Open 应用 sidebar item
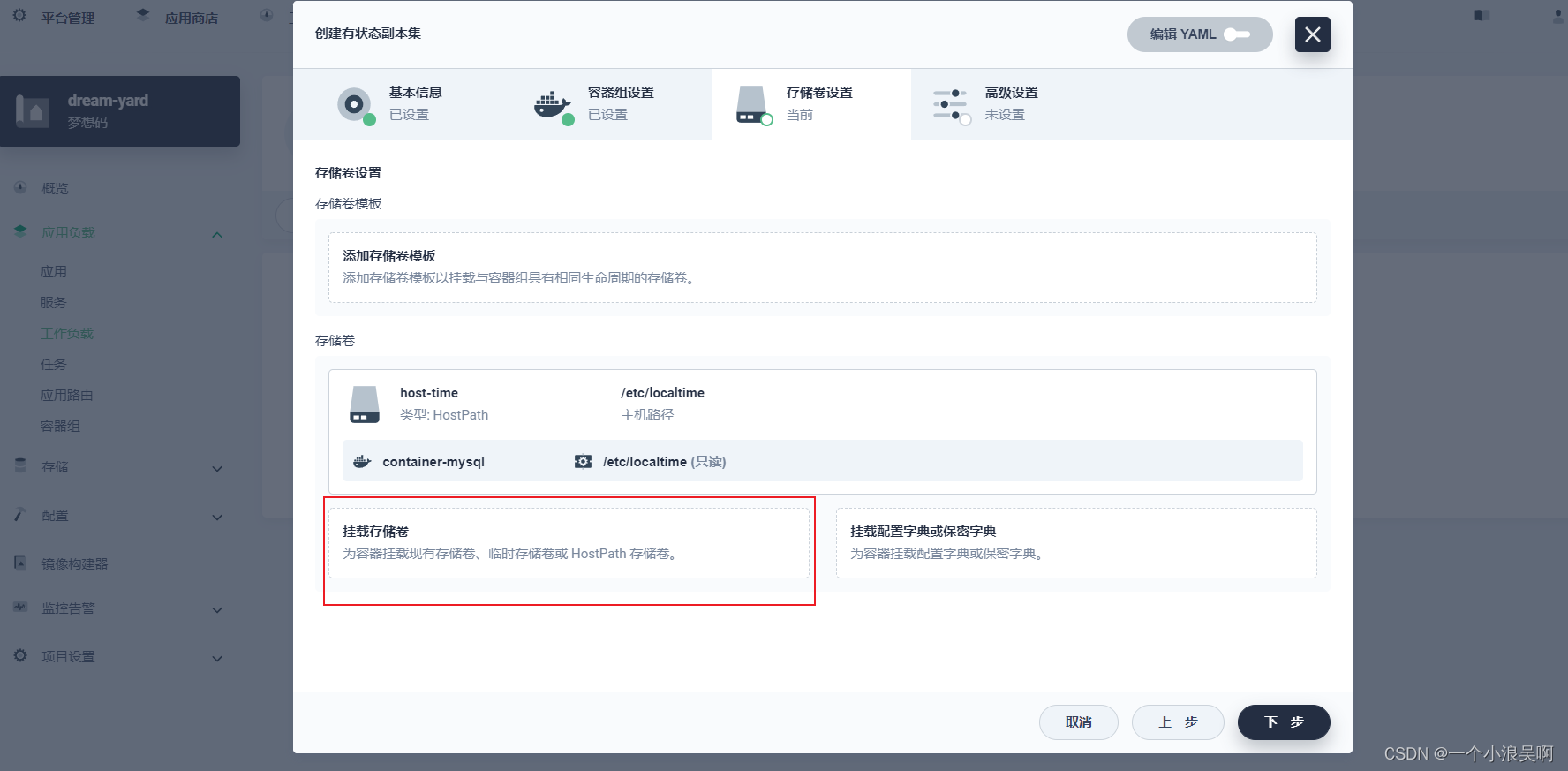Image resolution: width=1568 pixels, height=771 pixels. pyautogui.click(x=54, y=272)
